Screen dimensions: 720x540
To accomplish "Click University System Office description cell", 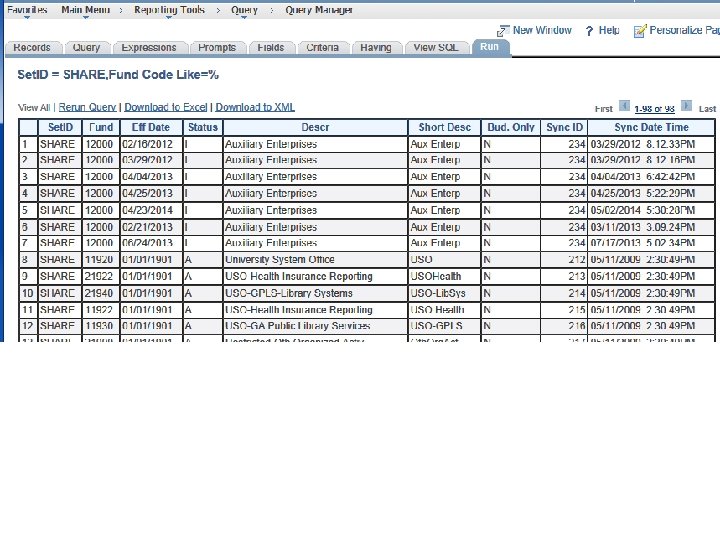I will (x=315, y=259).
